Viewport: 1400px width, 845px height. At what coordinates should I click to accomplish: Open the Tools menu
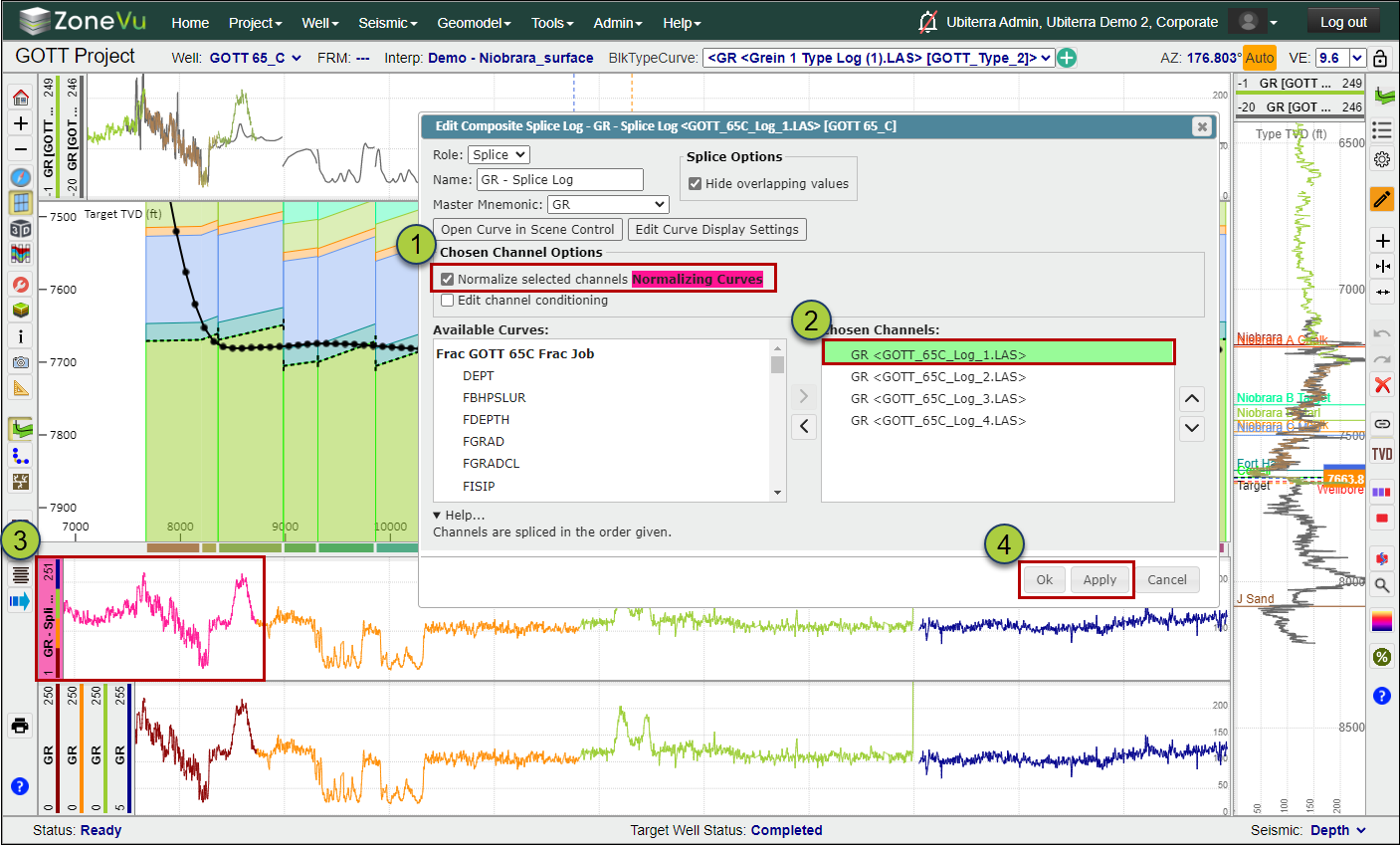tap(552, 23)
